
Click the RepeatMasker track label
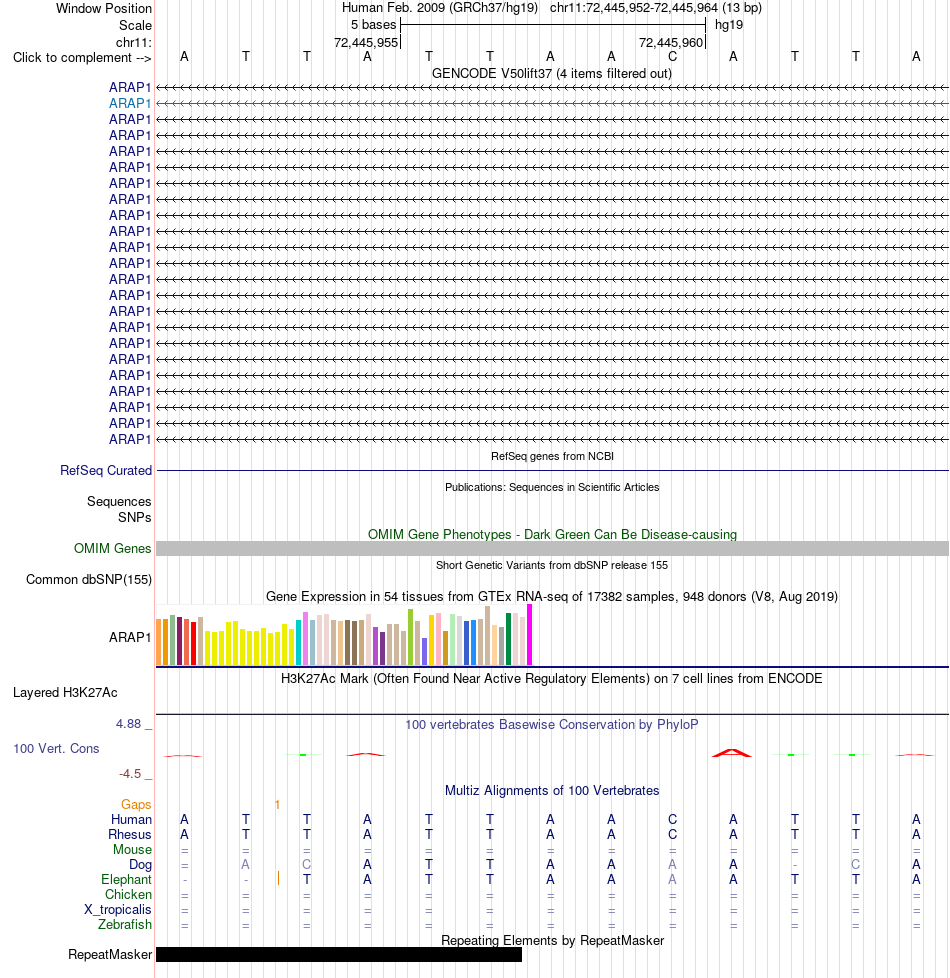tap(110, 954)
